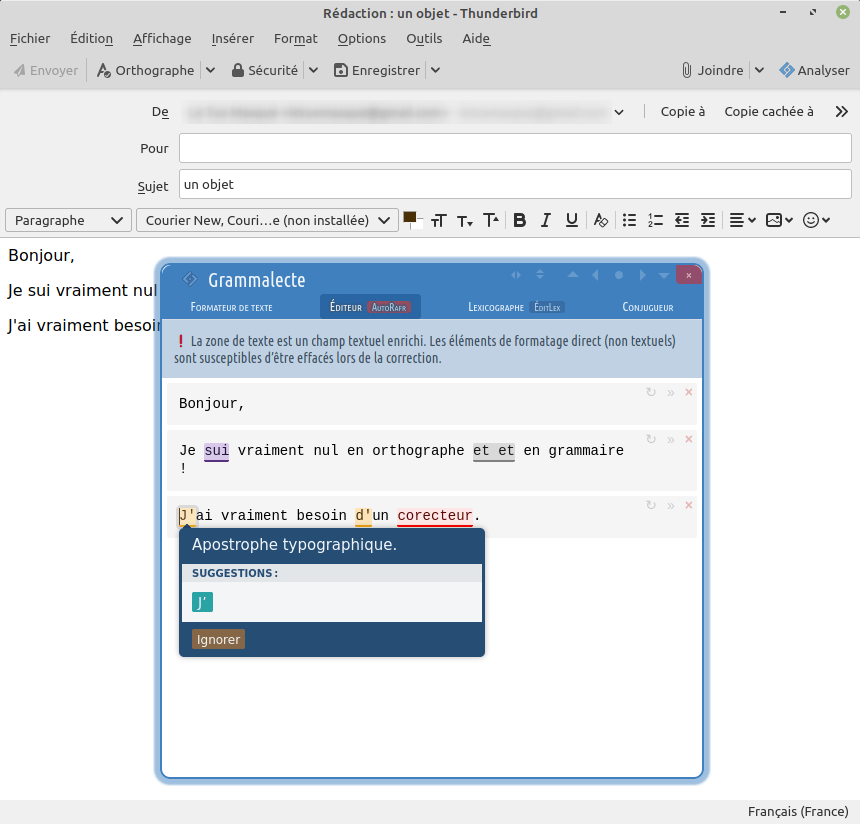Screen dimensions: 860x824
Task: Open the Fichier menu
Action: 30,38
